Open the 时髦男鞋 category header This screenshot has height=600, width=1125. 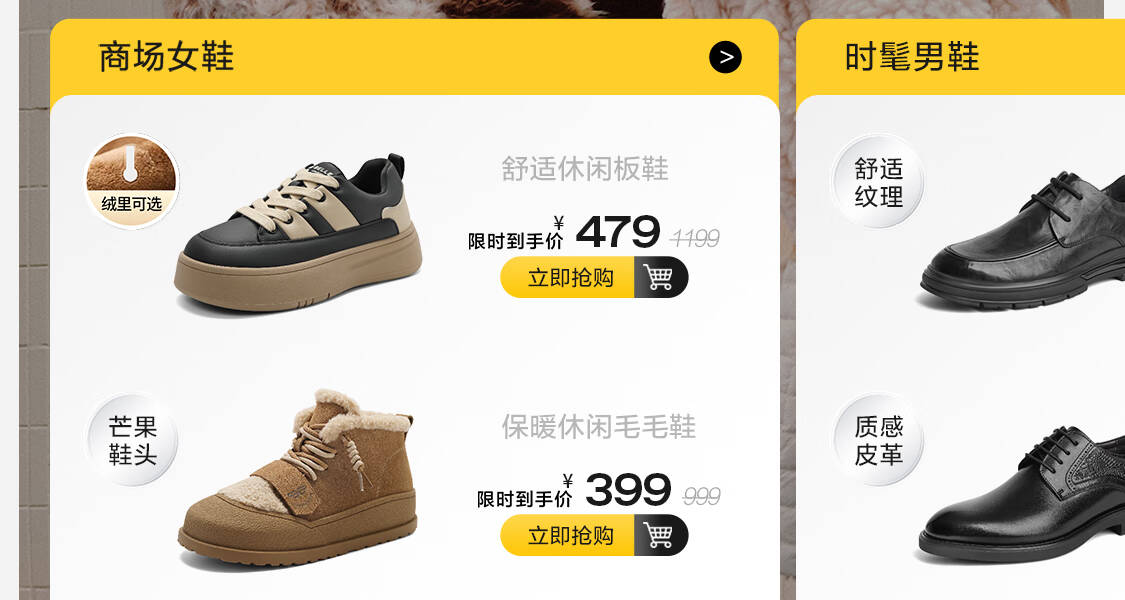(x=912, y=57)
